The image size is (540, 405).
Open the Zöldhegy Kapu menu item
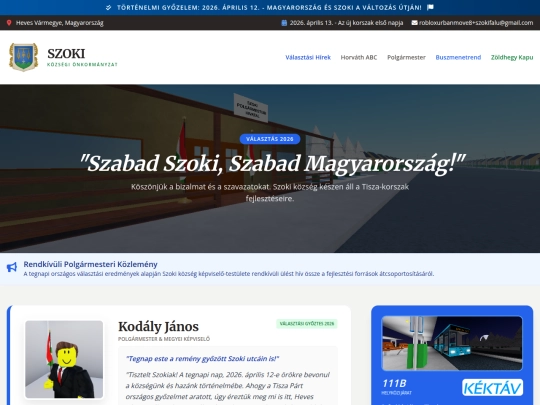point(512,58)
